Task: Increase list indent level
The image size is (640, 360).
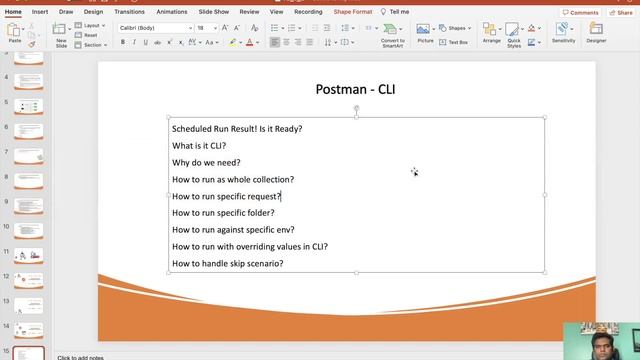Action: (x=327, y=28)
